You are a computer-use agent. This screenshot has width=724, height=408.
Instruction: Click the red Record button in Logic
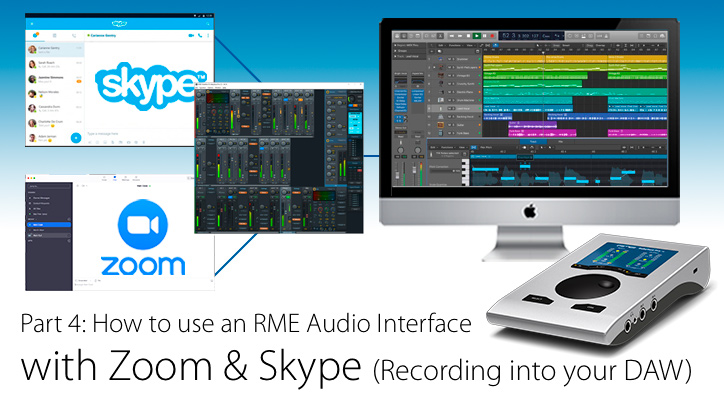[492, 36]
